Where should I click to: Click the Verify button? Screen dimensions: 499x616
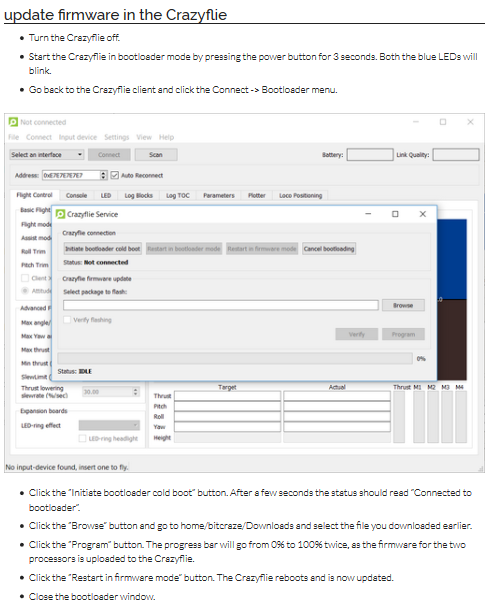coord(356,334)
